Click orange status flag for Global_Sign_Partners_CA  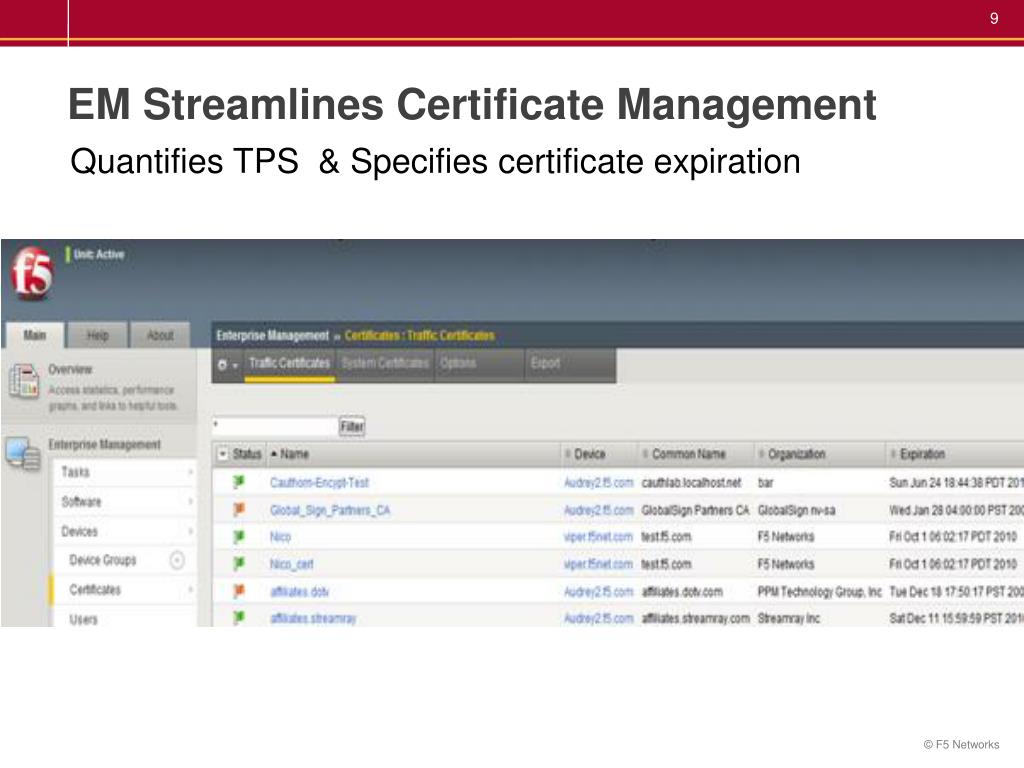[239, 509]
